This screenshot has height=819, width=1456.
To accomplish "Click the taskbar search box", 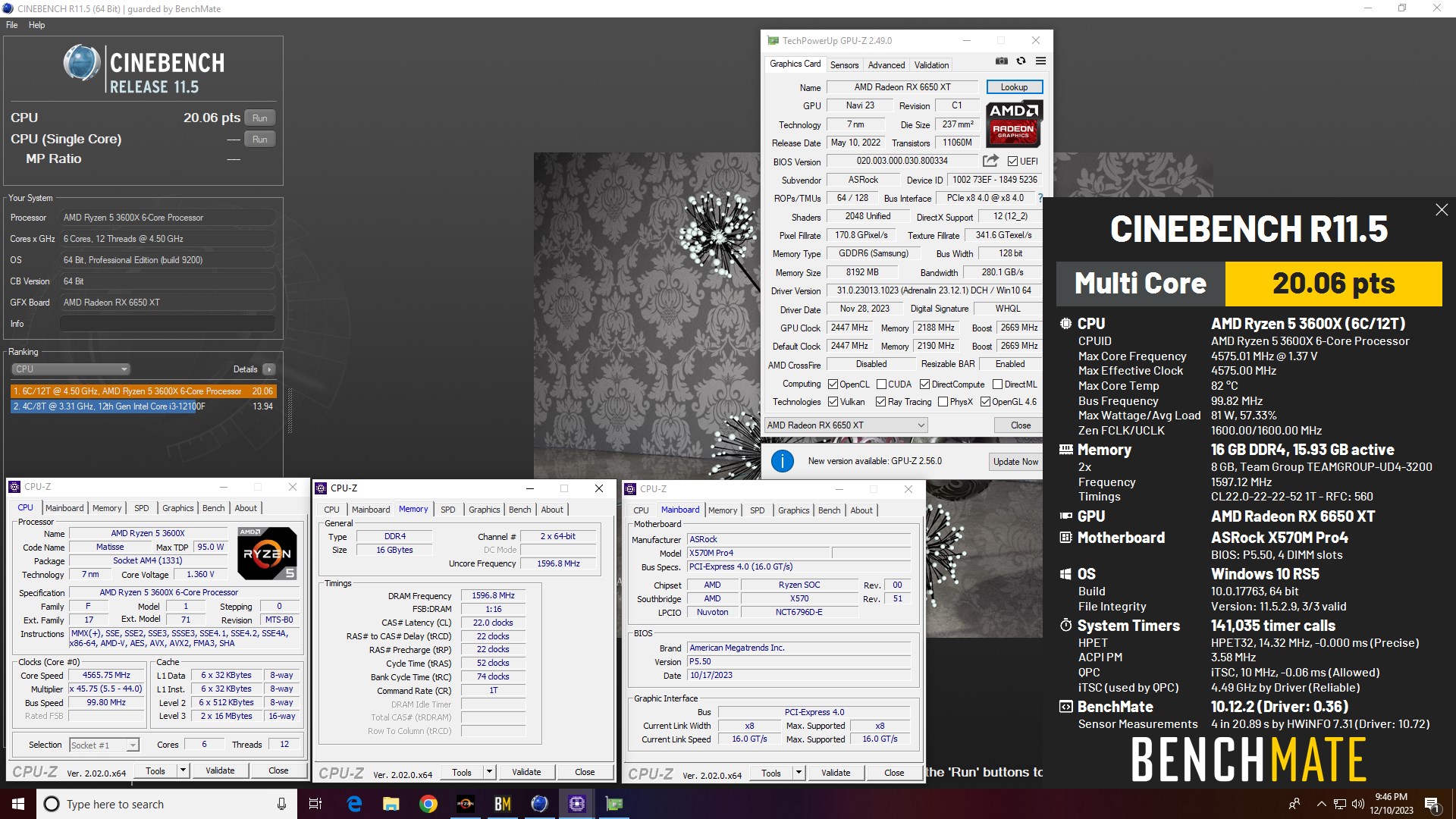I will point(167,804).
